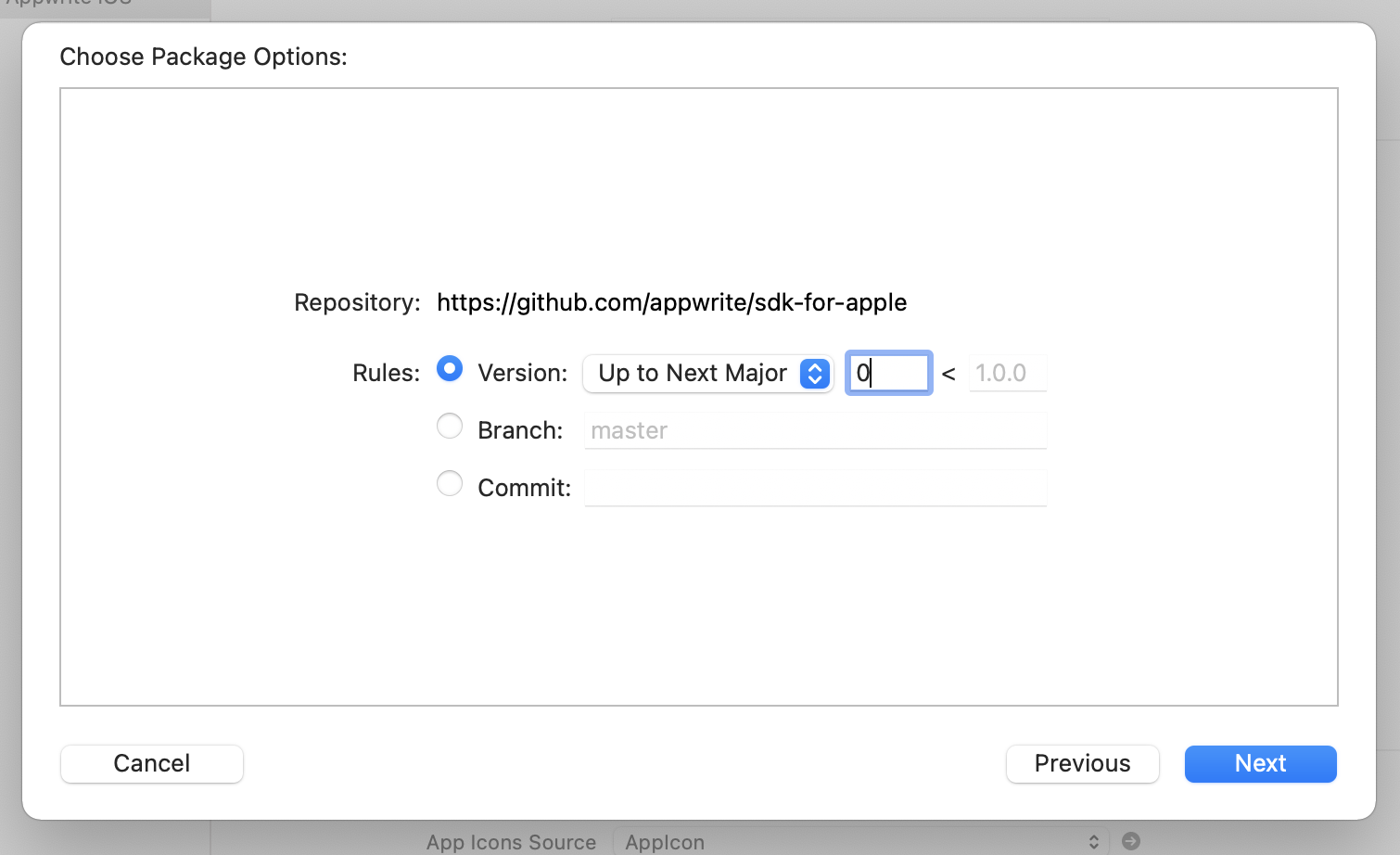
Task: Click the arrow icon beside AppIcon dropdown
Action: pos(1130,841)
